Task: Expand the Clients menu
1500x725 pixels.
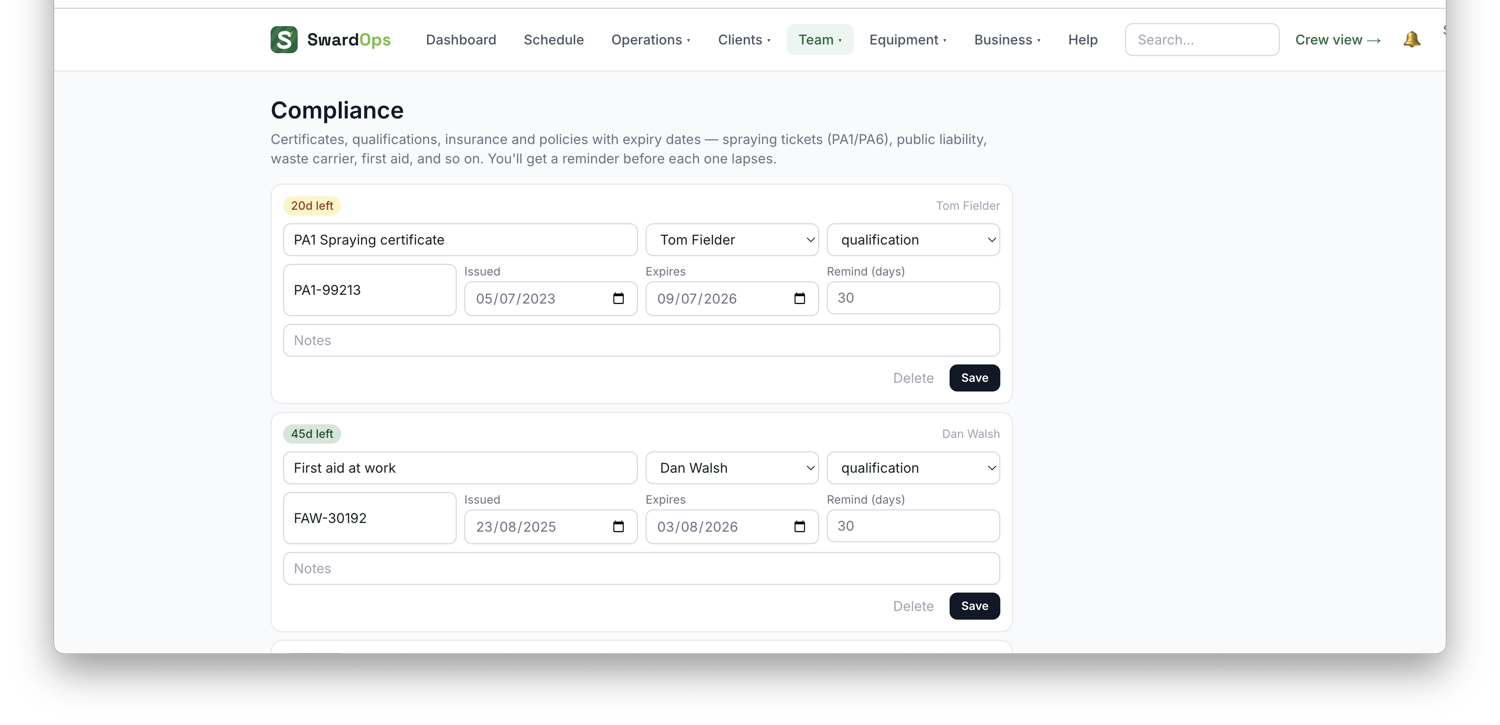Action: 744,40
